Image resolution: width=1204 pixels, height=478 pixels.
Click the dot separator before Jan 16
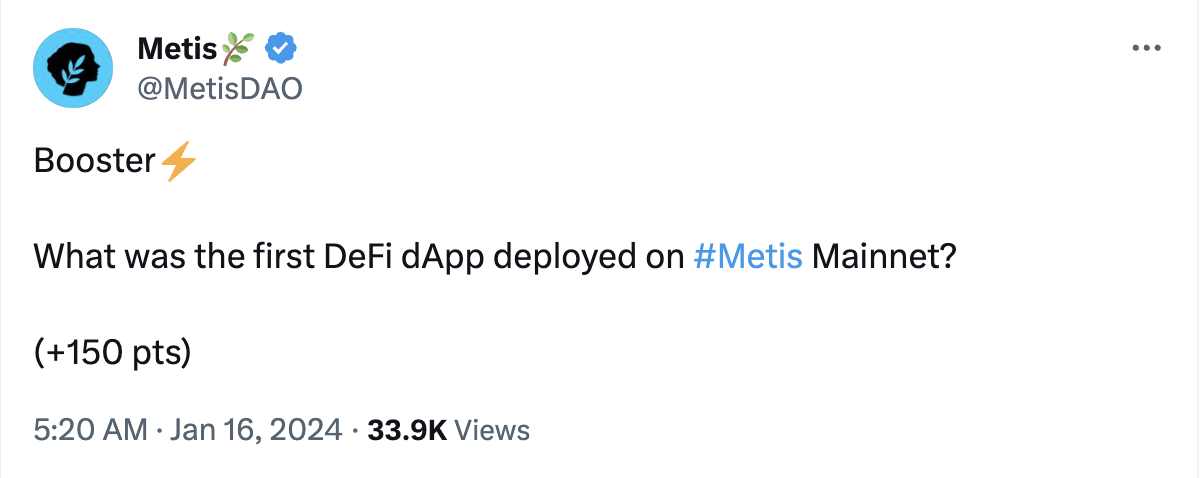[160, 431]
